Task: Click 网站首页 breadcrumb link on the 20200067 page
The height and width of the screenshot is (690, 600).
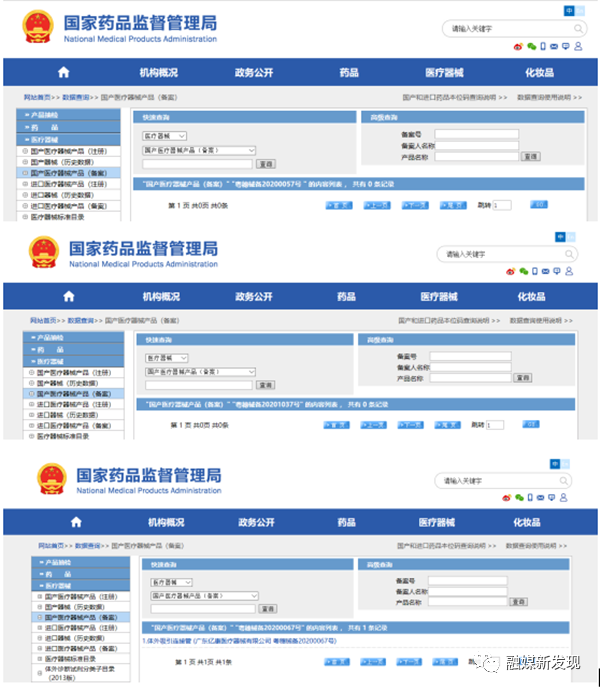Action: pos(51,546)
